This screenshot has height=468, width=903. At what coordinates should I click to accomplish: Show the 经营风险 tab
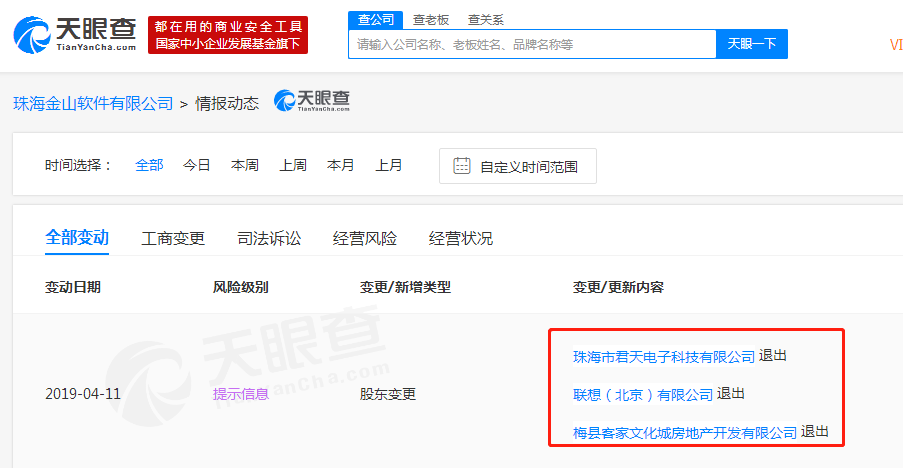(365, 238)
